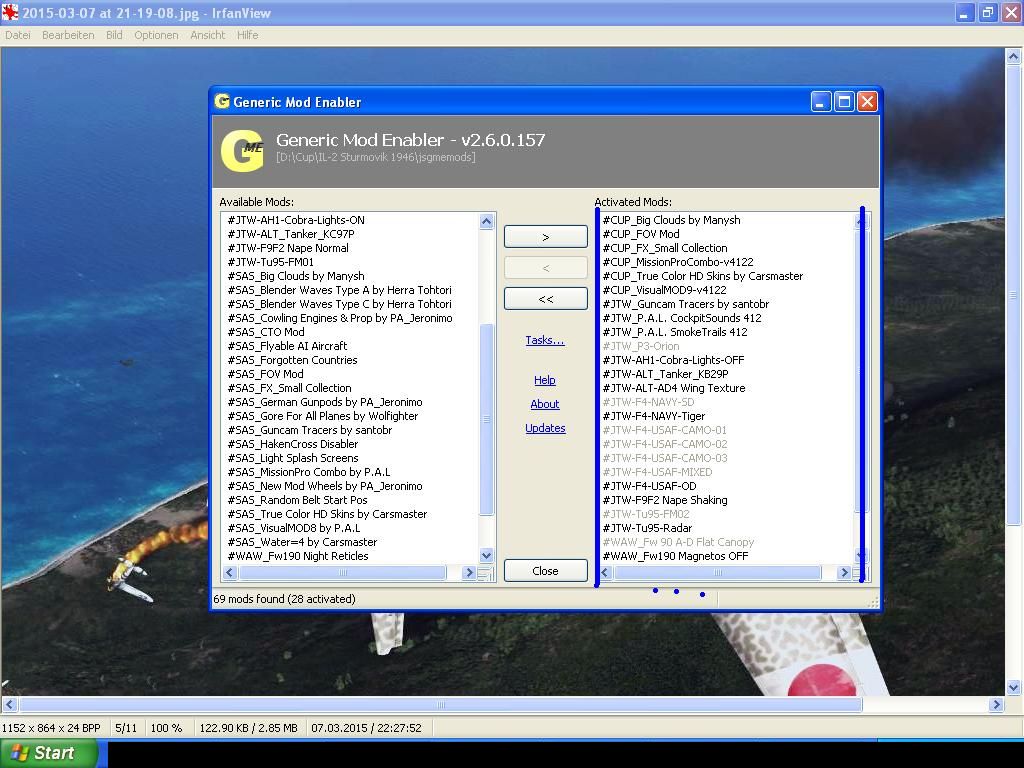This screenshot has height=768, width=1024.
Task: Select #JTW_P.A.L. CockpitSounds 412
Action: (682, 318)
